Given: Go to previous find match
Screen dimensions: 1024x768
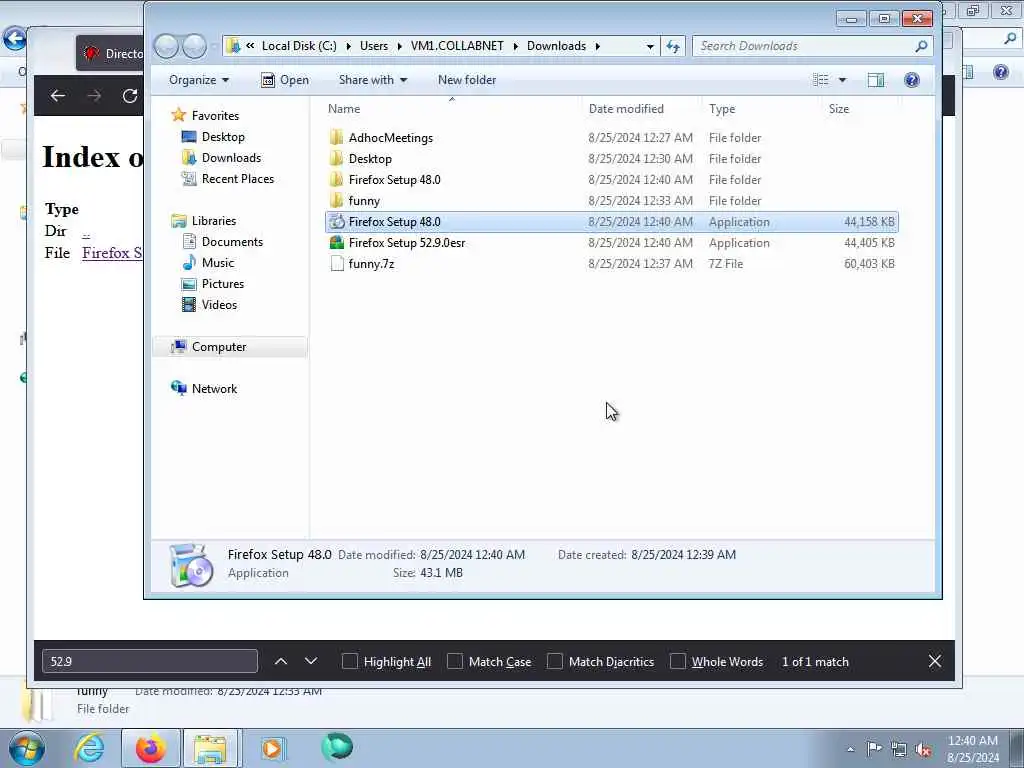Looking at the screenshot, I should (x=281, y=662).
